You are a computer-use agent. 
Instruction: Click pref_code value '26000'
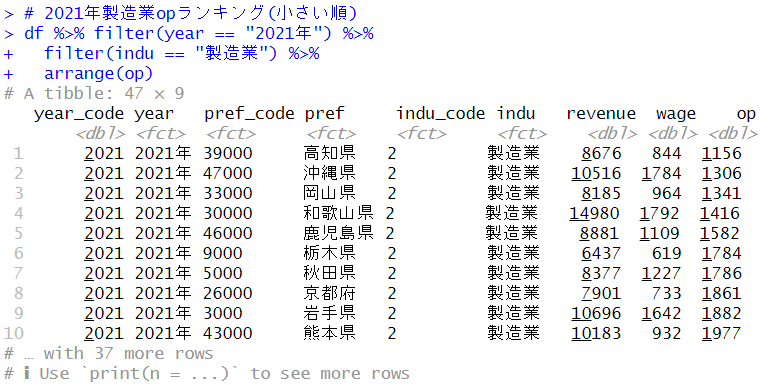click(228, 293)
